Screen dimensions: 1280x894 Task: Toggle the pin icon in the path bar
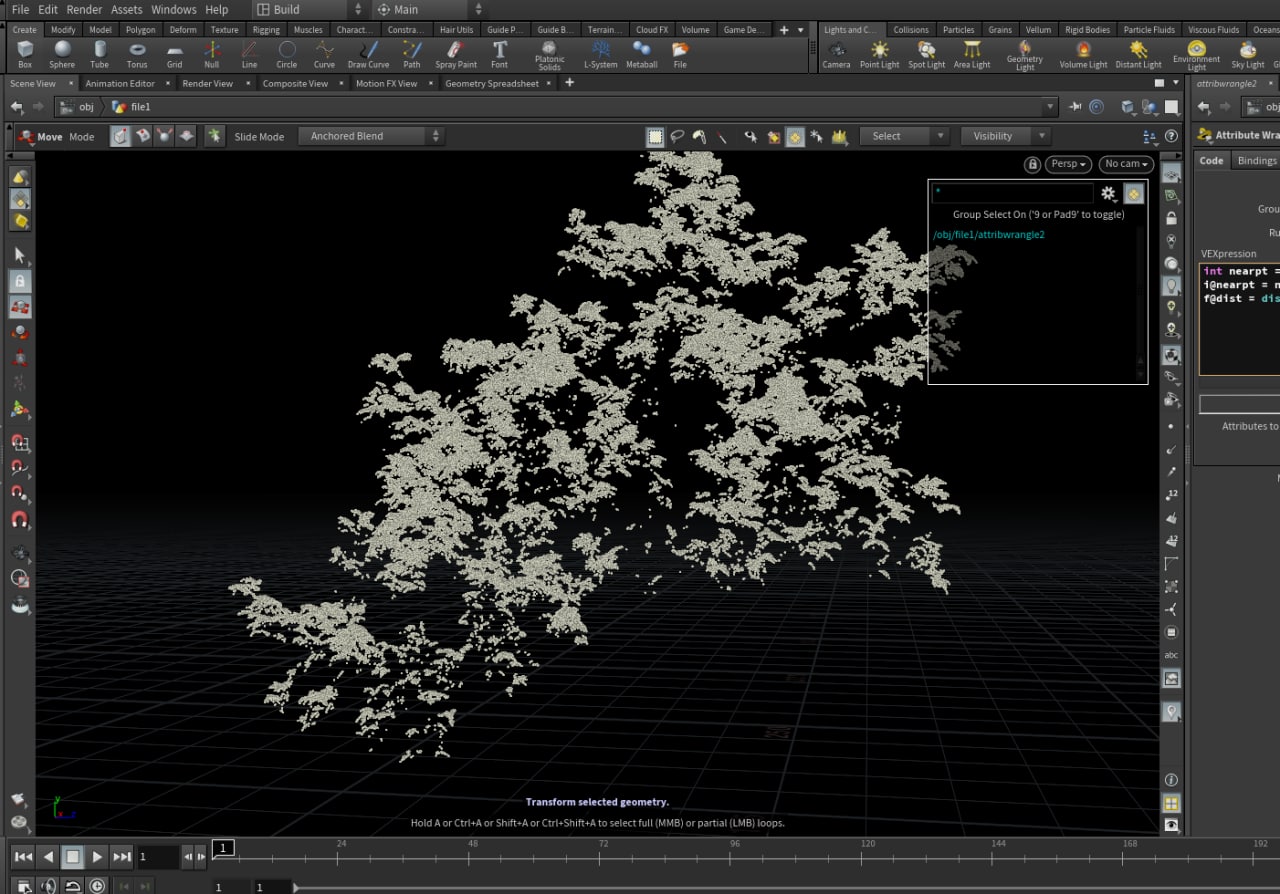(x=1075, y=107)
